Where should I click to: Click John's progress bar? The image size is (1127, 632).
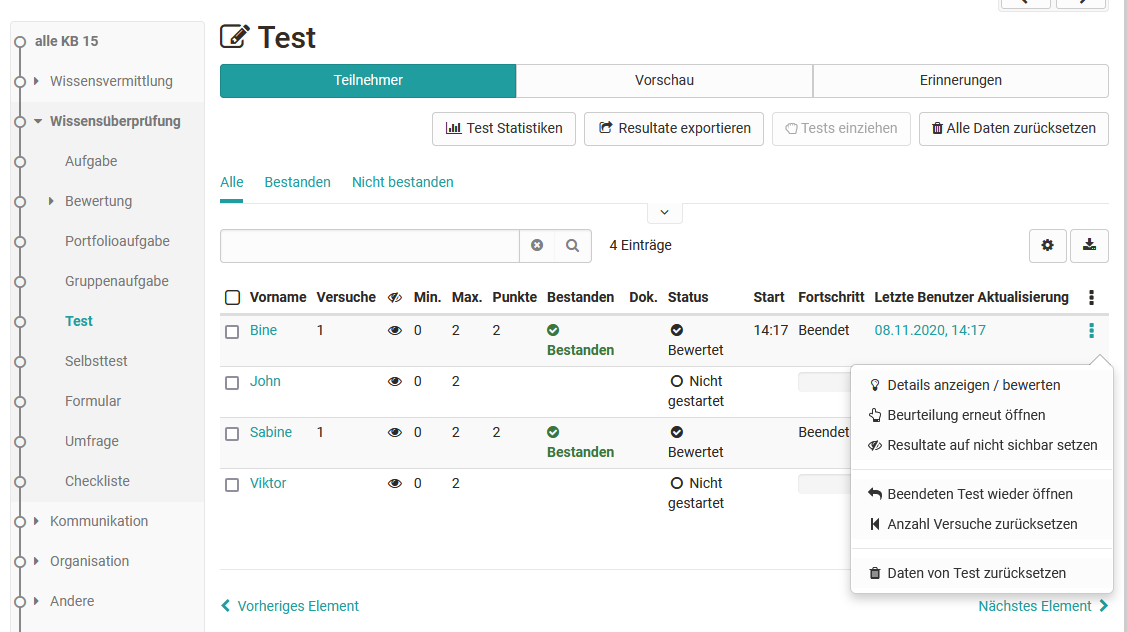pos(825,381)
